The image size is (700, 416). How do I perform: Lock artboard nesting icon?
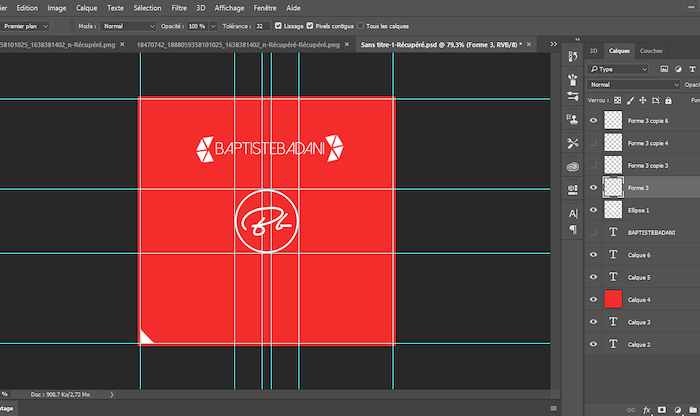point(655,100)
